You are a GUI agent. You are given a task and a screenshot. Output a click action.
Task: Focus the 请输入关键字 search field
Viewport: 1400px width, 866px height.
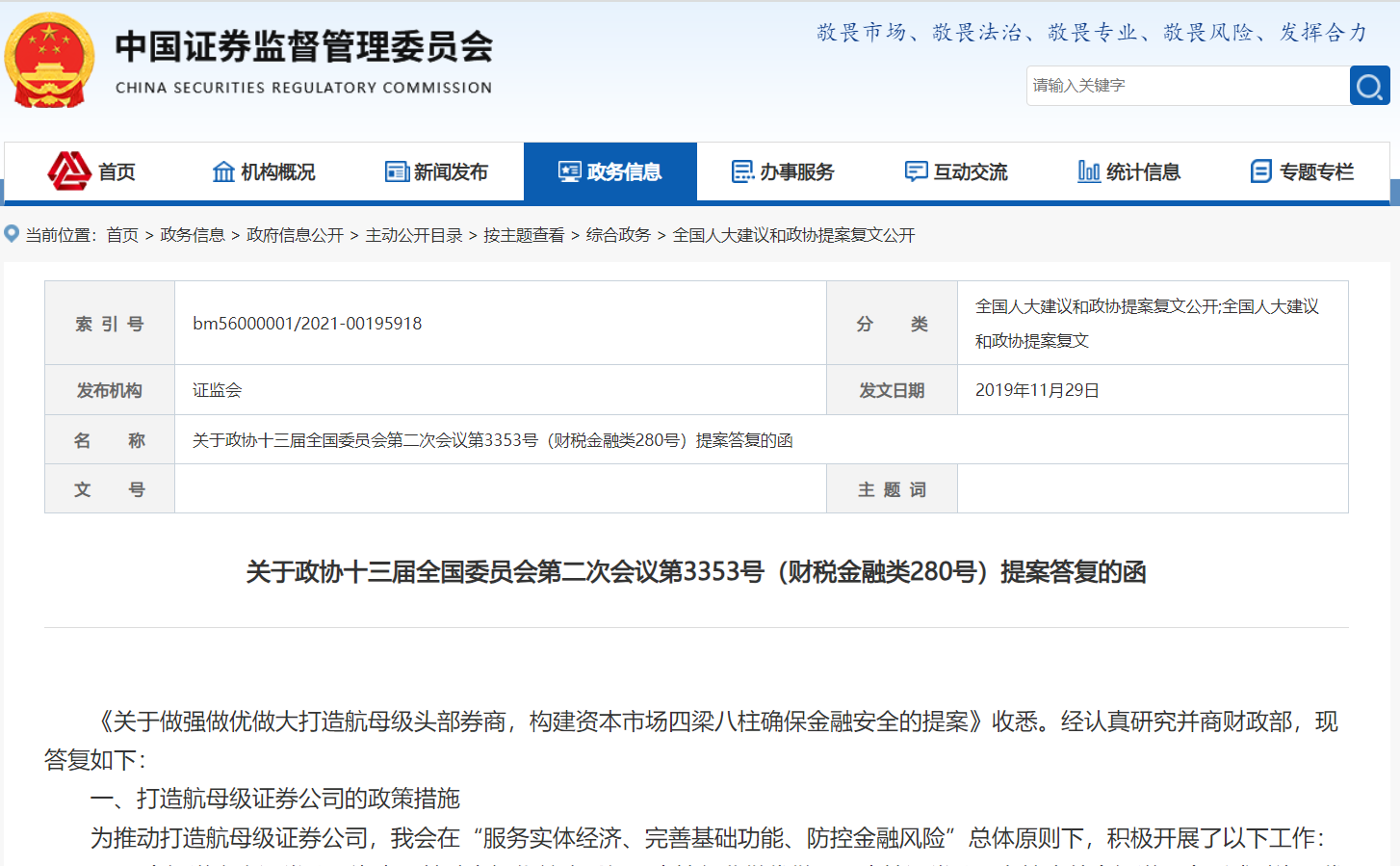[1186, 86]
